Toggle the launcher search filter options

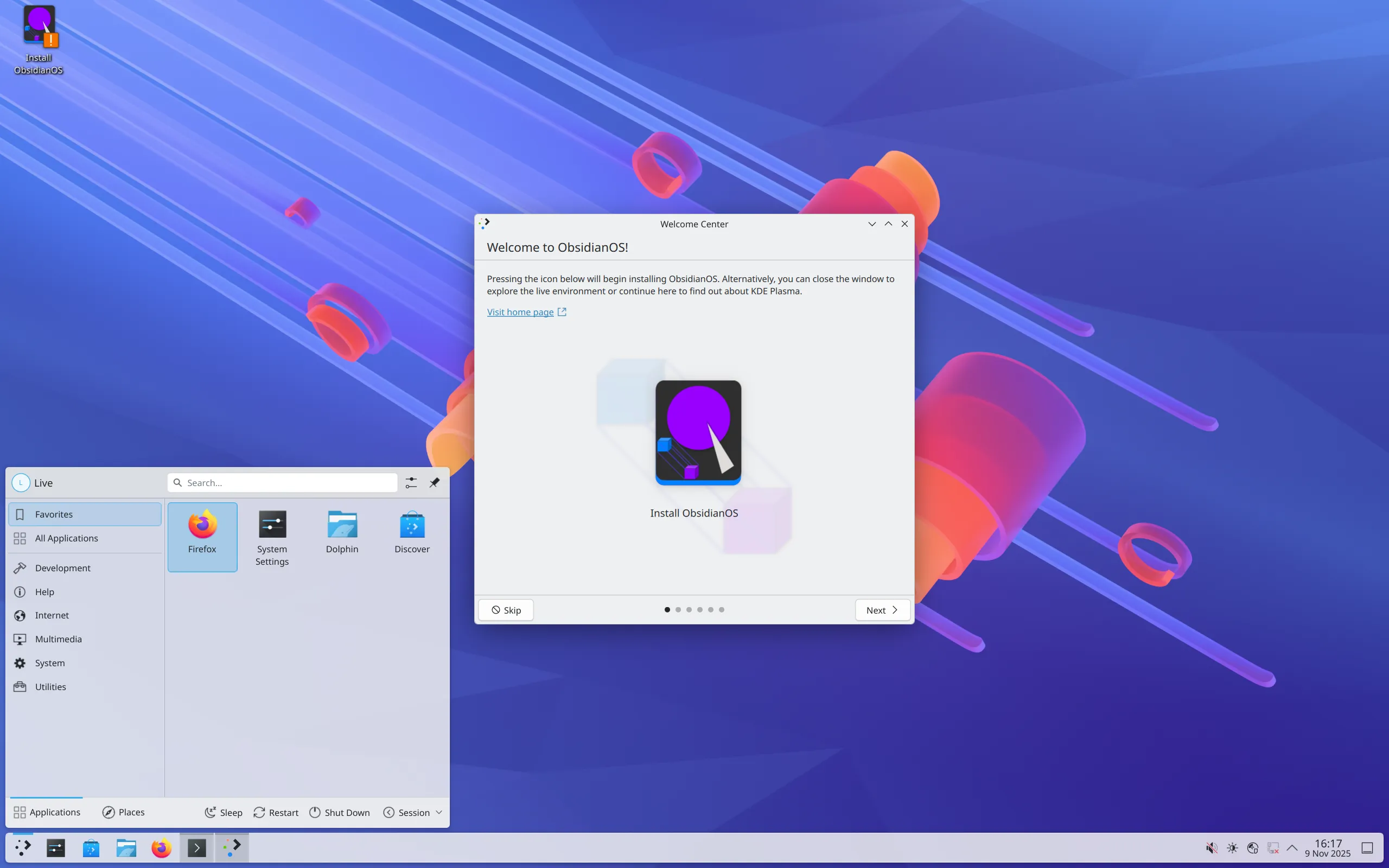(411, 482)
